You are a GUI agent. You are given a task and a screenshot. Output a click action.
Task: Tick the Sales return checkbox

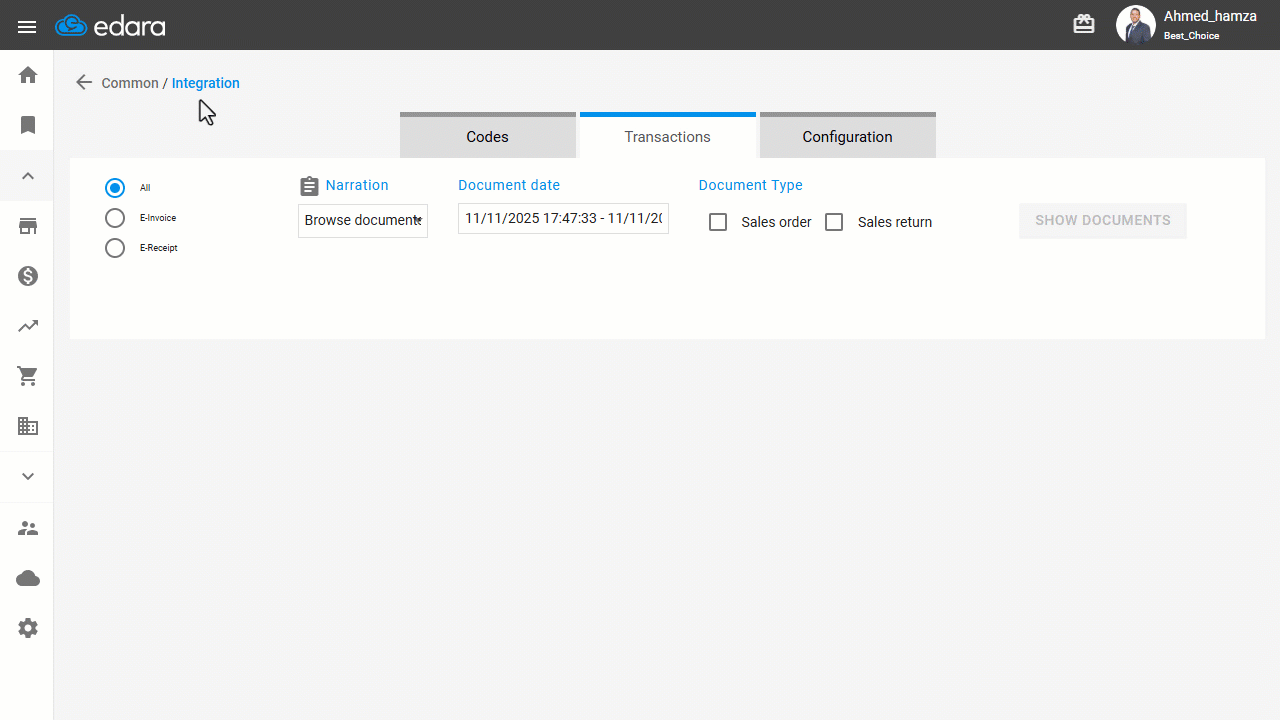[834, 222]
